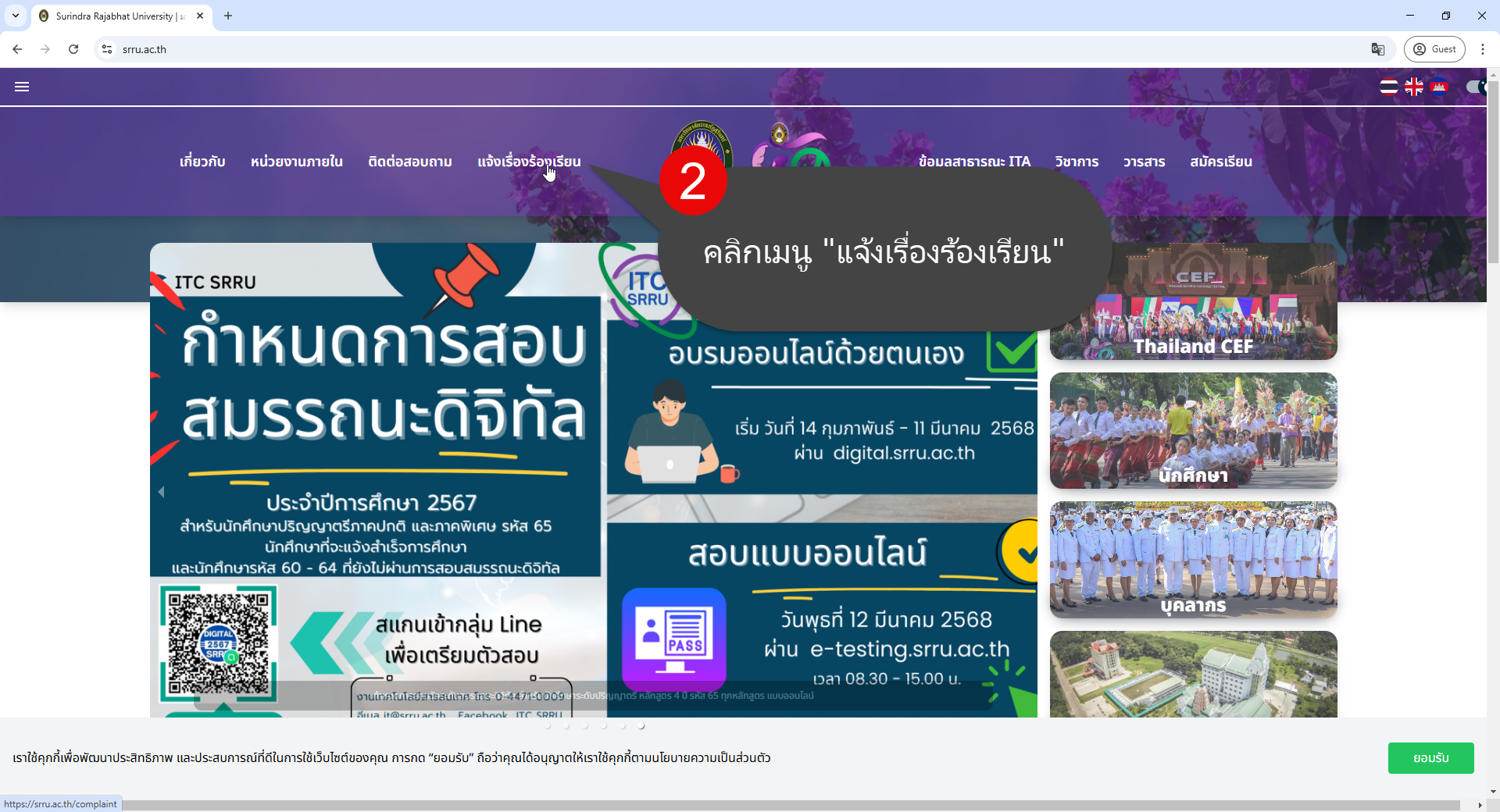Open Chrome's three-dot menu

(x=1483, y=49)
